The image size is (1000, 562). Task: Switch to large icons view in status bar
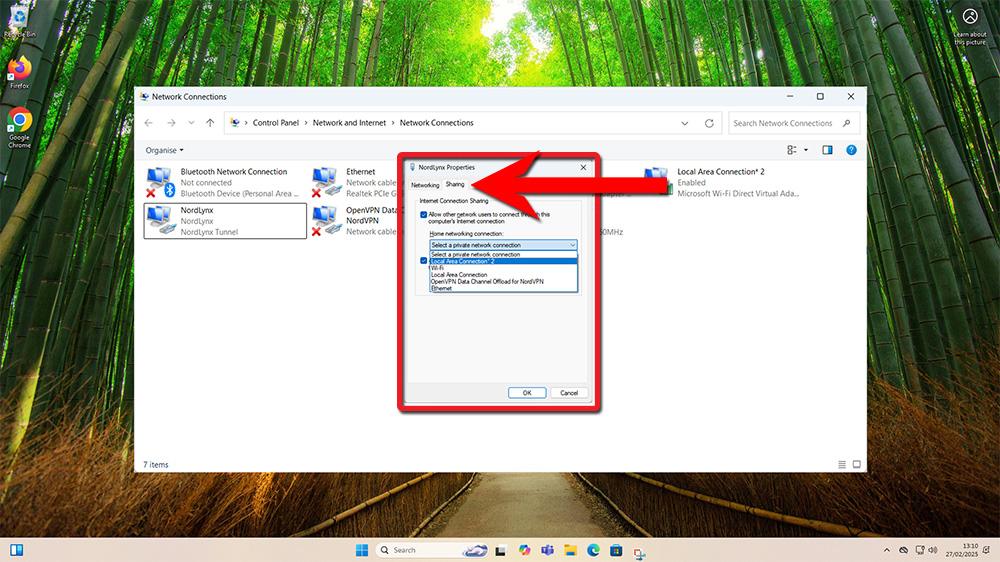pyautogui.click(x=857, y=464)
